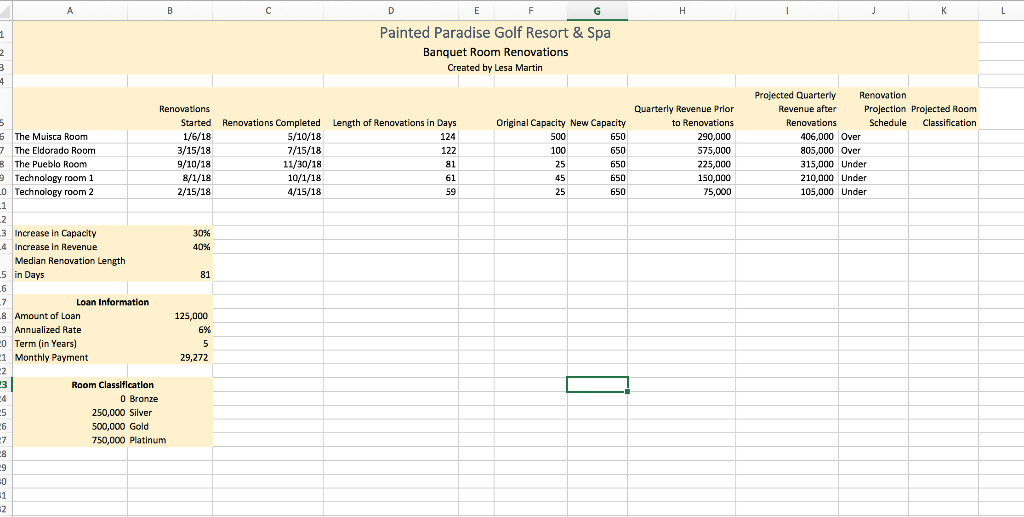Select the 750,000 threshold cell

point(70,440)
